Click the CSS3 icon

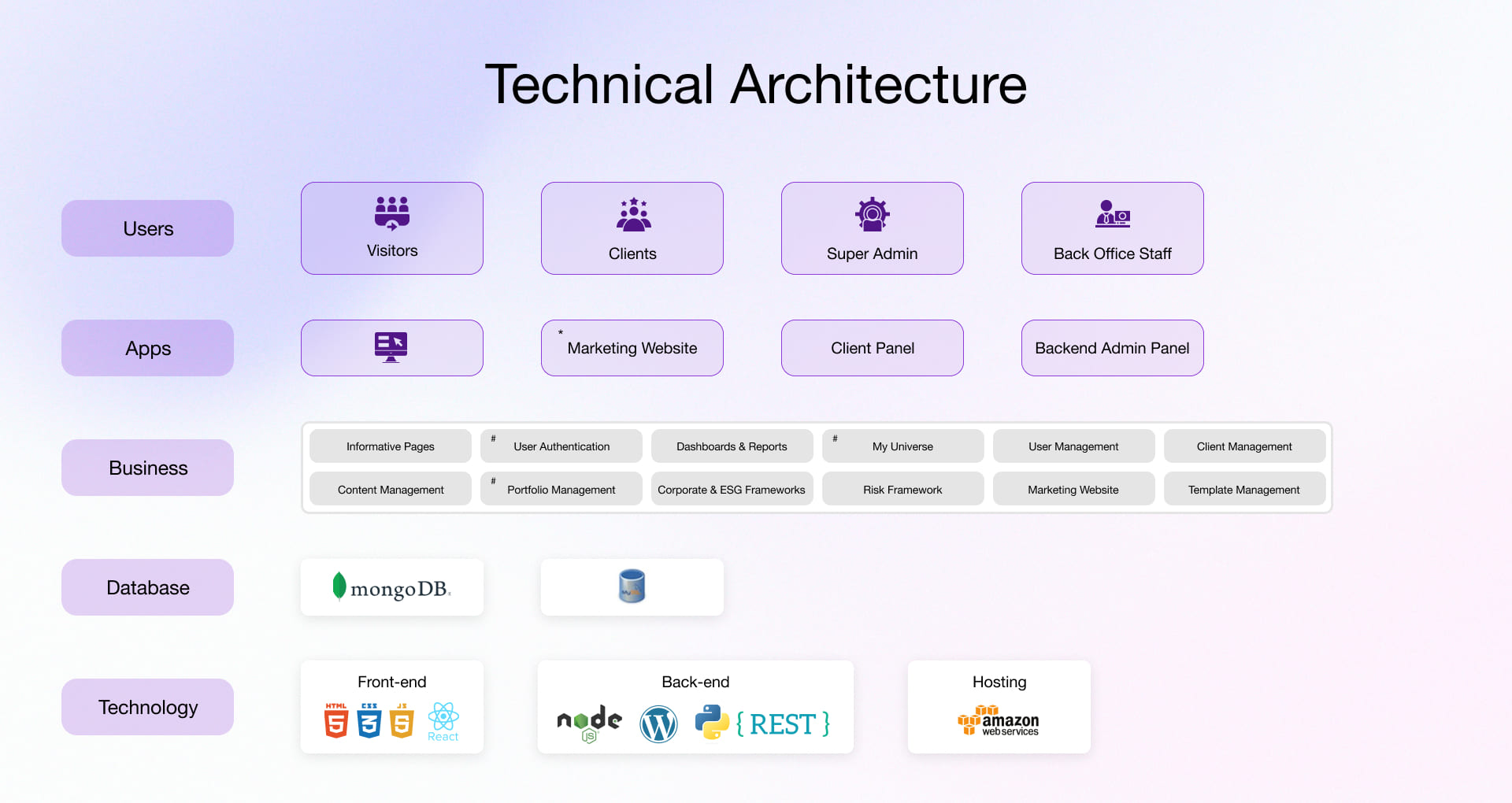click(369, 720)
